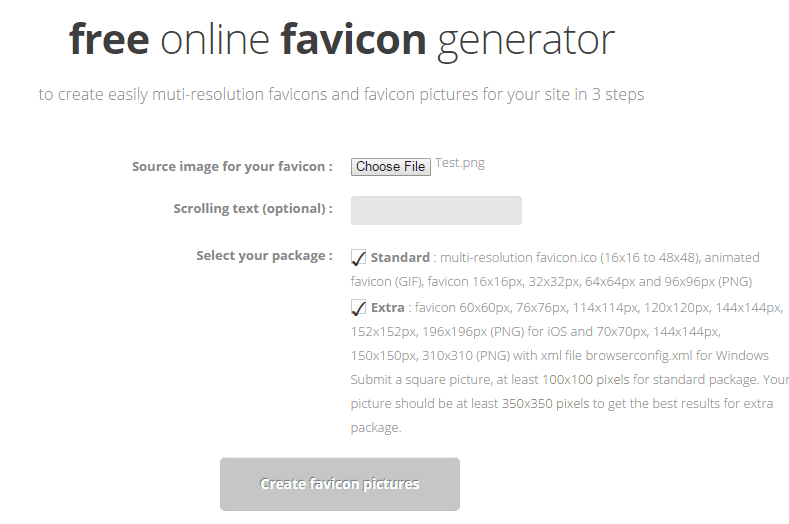Screen dimensions: 789x524
Task: Click the bold Standard package label
Action: [400, 258]
